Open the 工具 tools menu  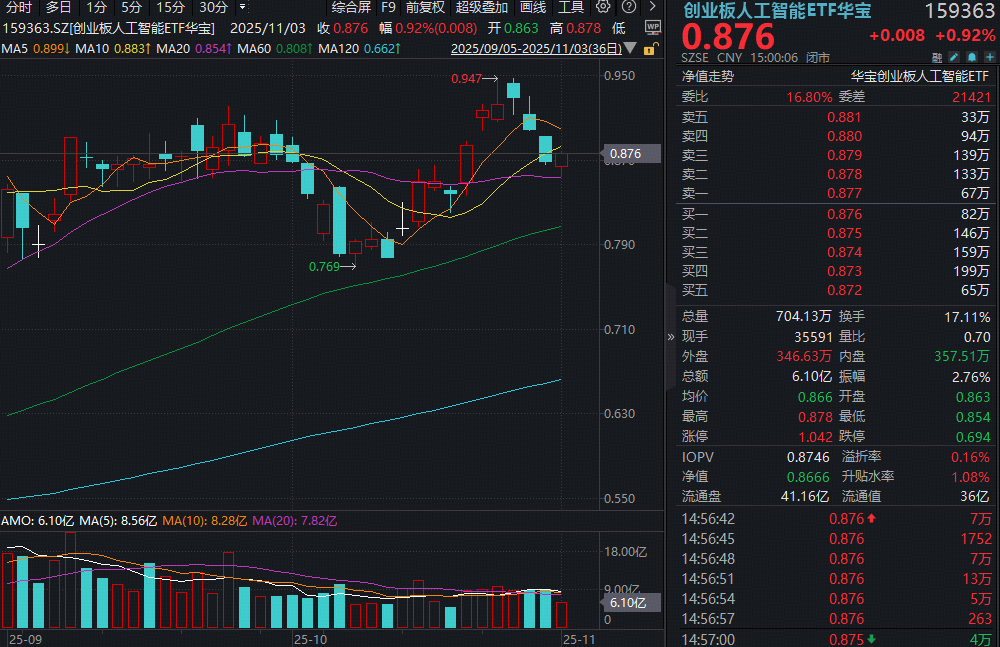point(571,7)
